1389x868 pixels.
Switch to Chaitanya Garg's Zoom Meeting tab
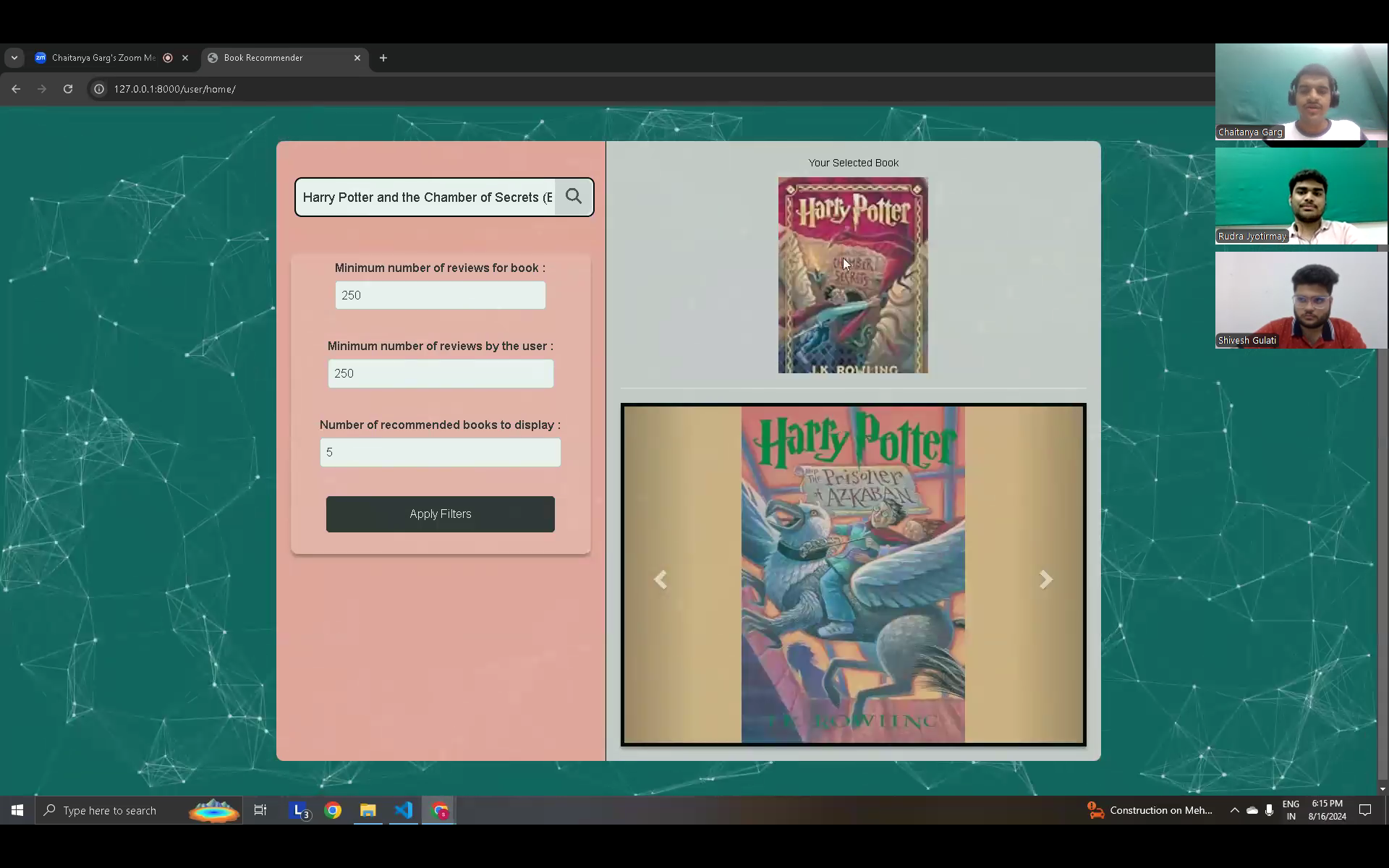tap(103, 58)
